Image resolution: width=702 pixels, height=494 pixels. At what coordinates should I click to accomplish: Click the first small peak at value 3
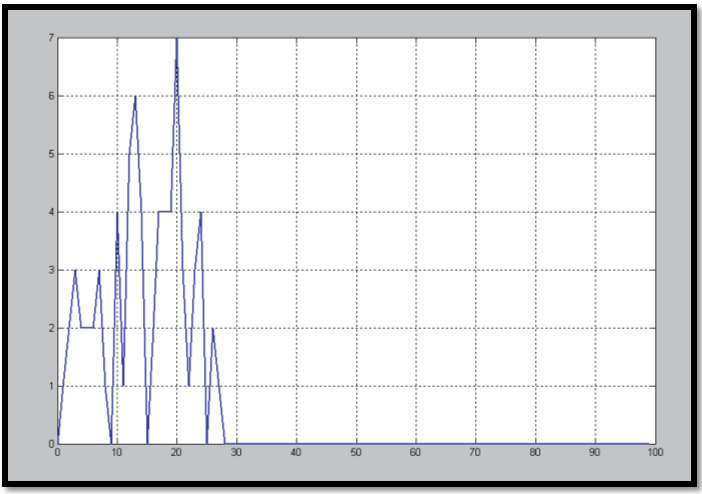75,270
